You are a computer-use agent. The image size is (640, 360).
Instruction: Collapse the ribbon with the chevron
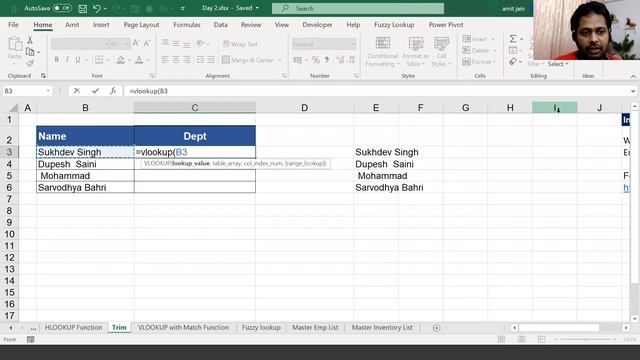(633, 76)
